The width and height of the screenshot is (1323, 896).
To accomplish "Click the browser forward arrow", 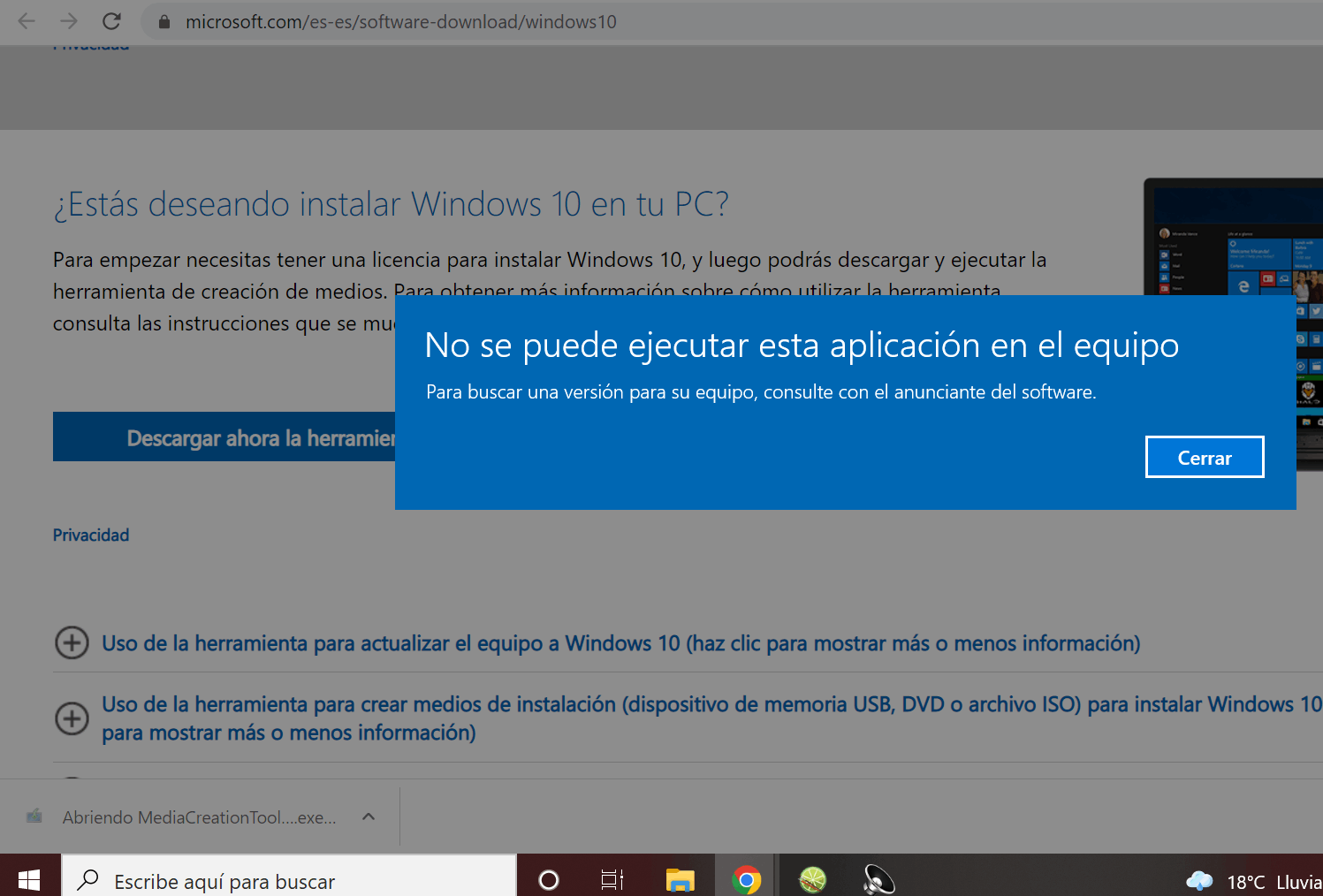I will click(x=69, y=21).
